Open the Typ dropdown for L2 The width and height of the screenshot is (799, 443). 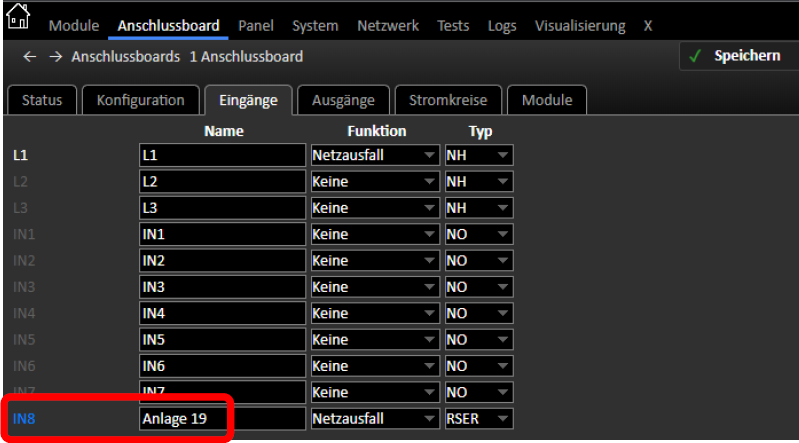pyautogui.click(x=478, y=182)
